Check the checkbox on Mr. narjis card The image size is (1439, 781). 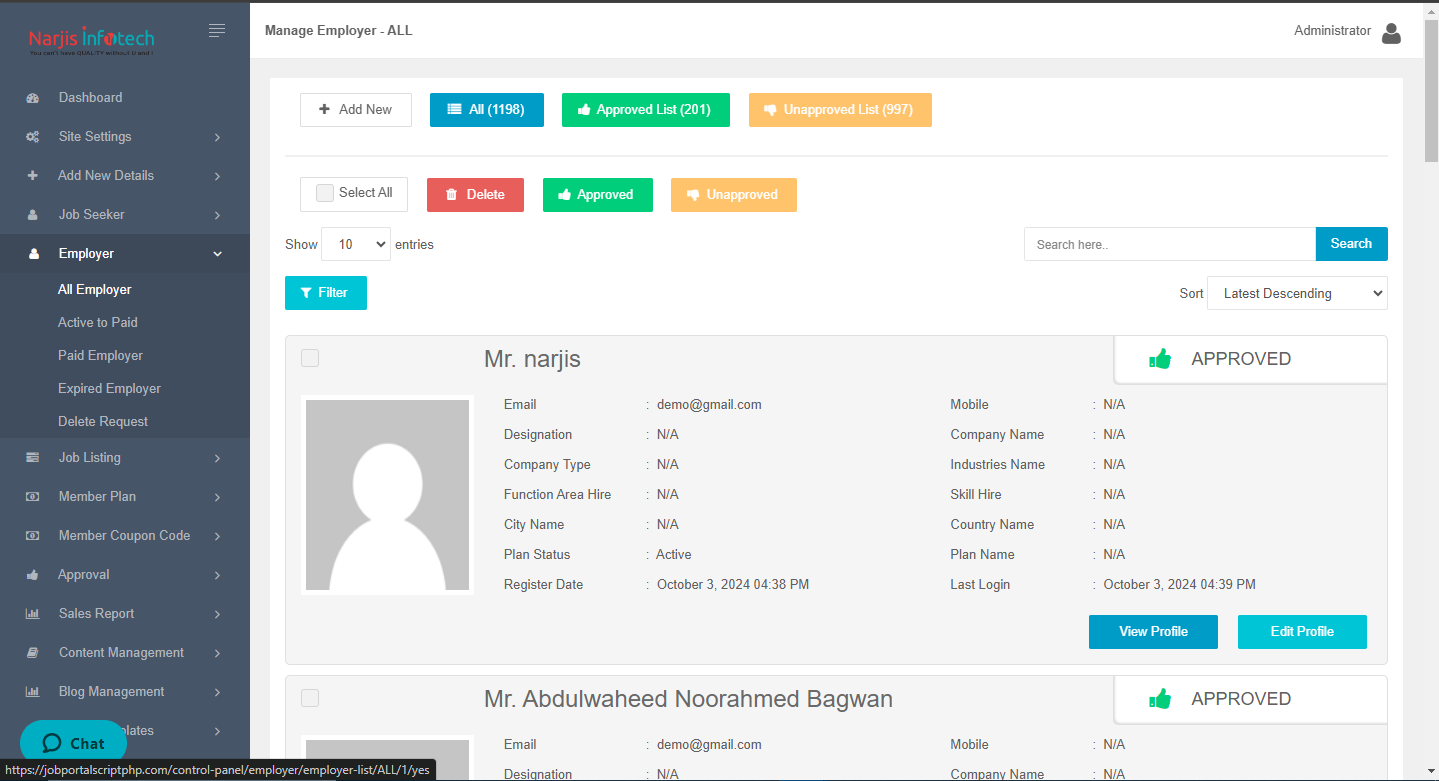(310, 358)
